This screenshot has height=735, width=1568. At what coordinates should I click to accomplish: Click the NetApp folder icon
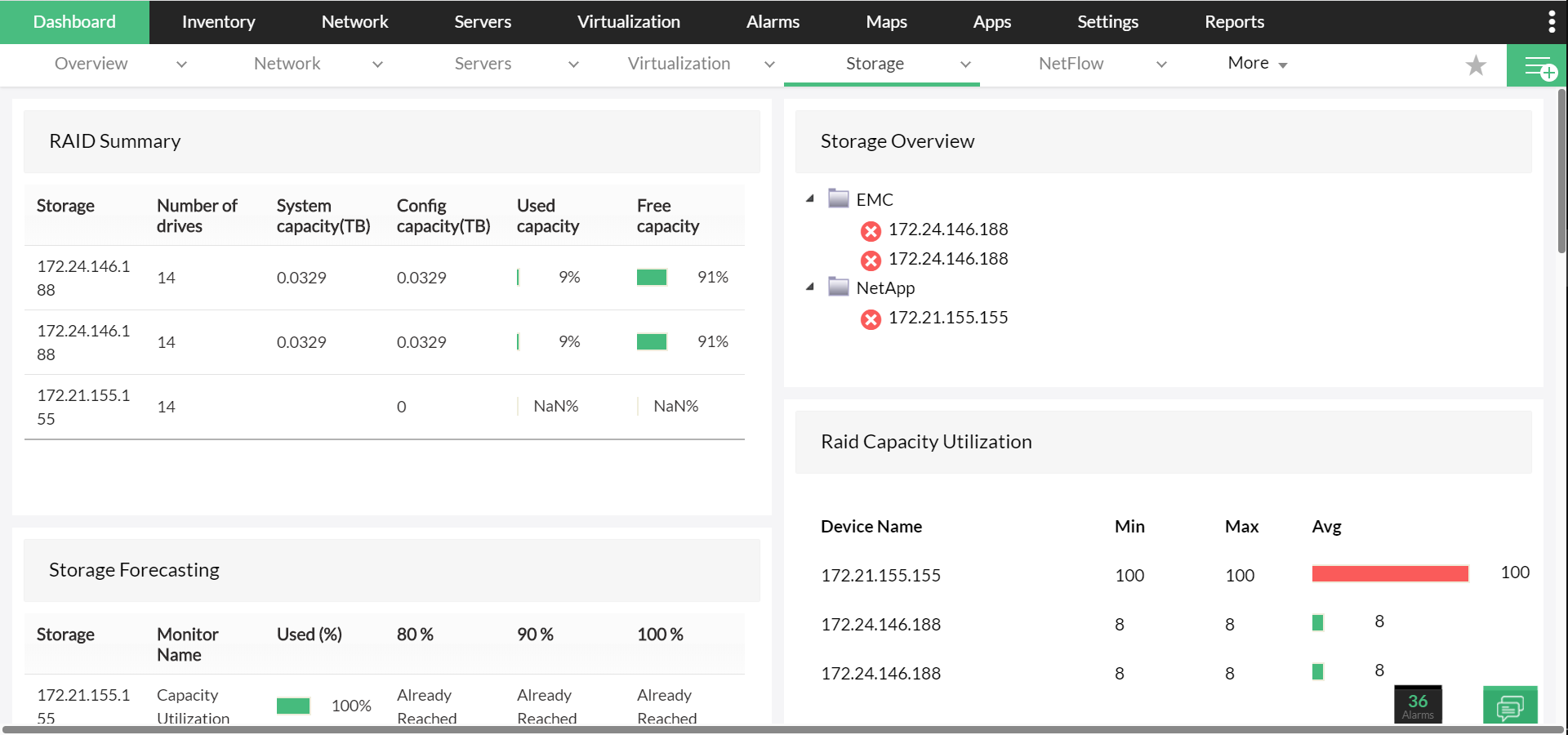(x=839, y=287)
